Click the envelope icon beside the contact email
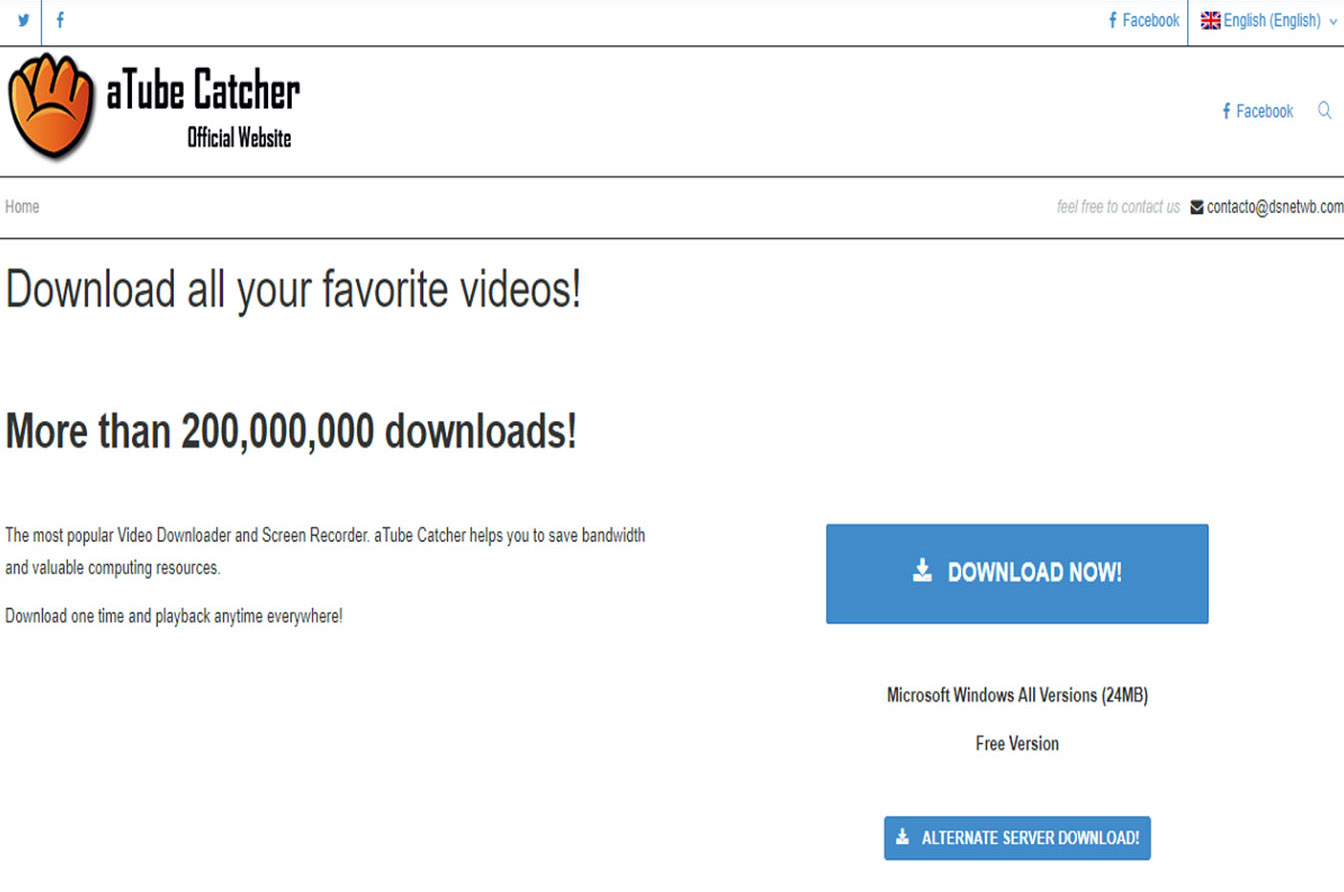Viewport: 1344px width, 892px height. 1194,207
